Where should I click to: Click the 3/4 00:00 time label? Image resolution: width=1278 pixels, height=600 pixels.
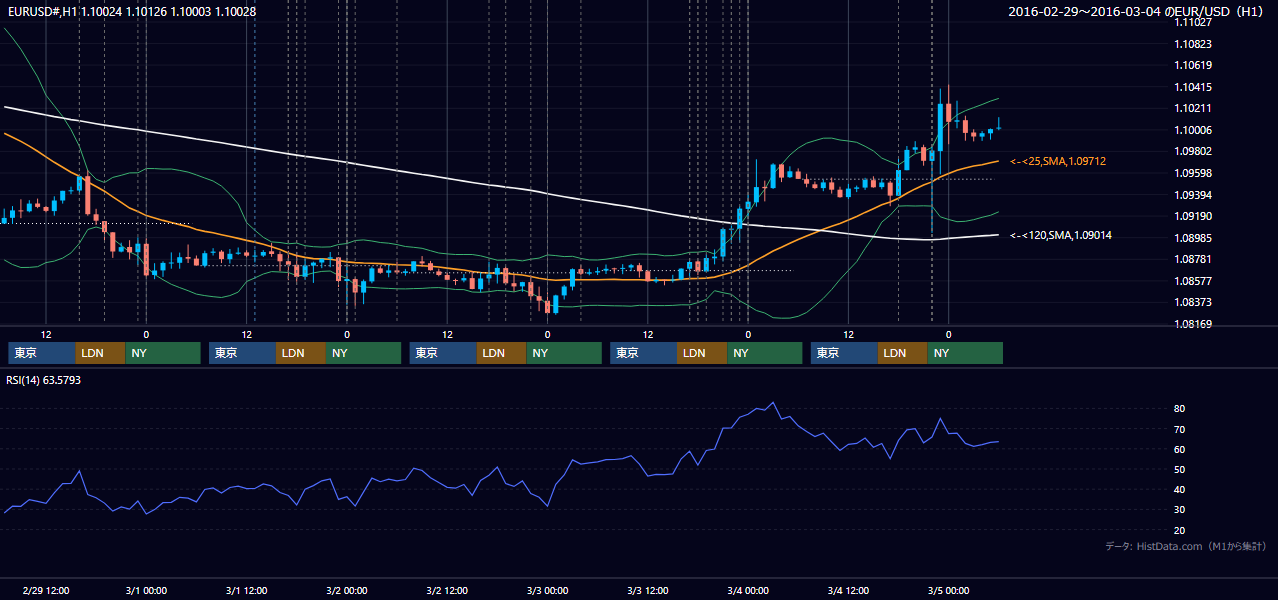[x=748, y=591]
